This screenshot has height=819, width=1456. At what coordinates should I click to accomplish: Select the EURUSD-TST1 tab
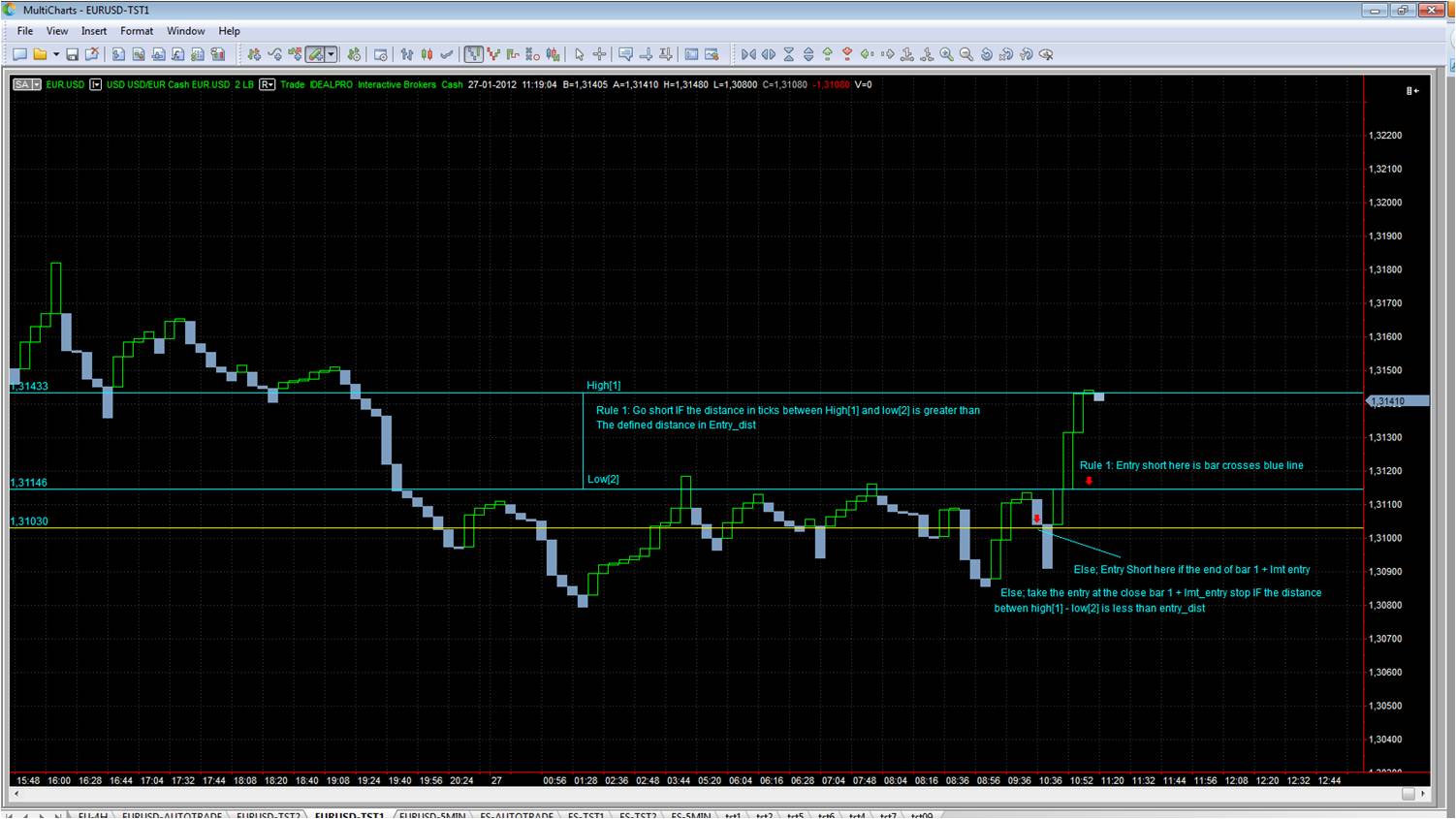[x=349, y=816]
